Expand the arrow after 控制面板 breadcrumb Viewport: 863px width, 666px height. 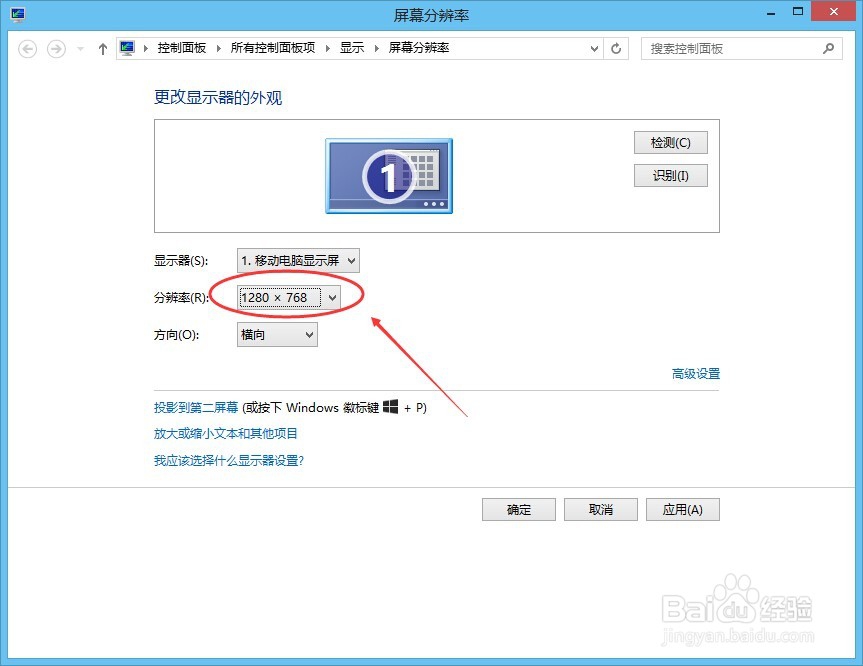coord(219,48)
